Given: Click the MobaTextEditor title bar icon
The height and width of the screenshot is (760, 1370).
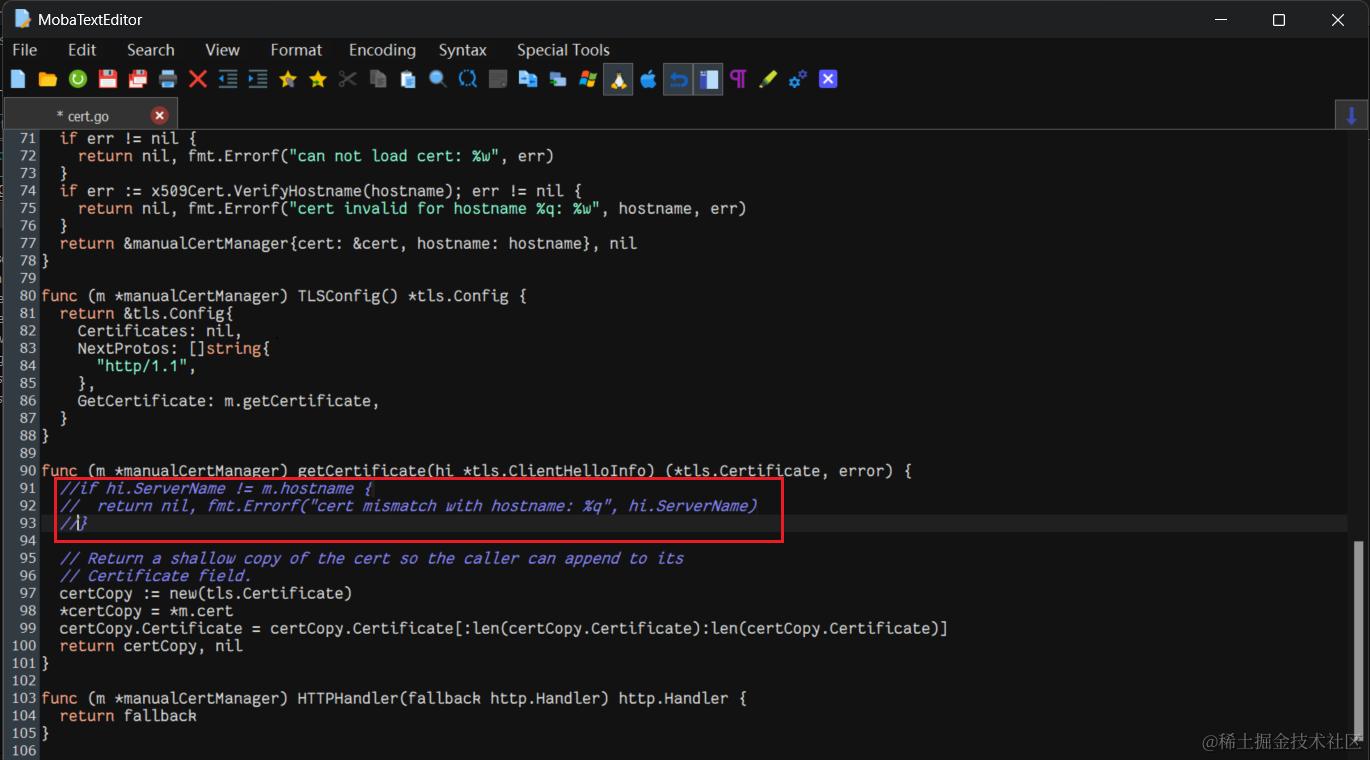Looking at the screenshot, I should [x=22, y=18].
